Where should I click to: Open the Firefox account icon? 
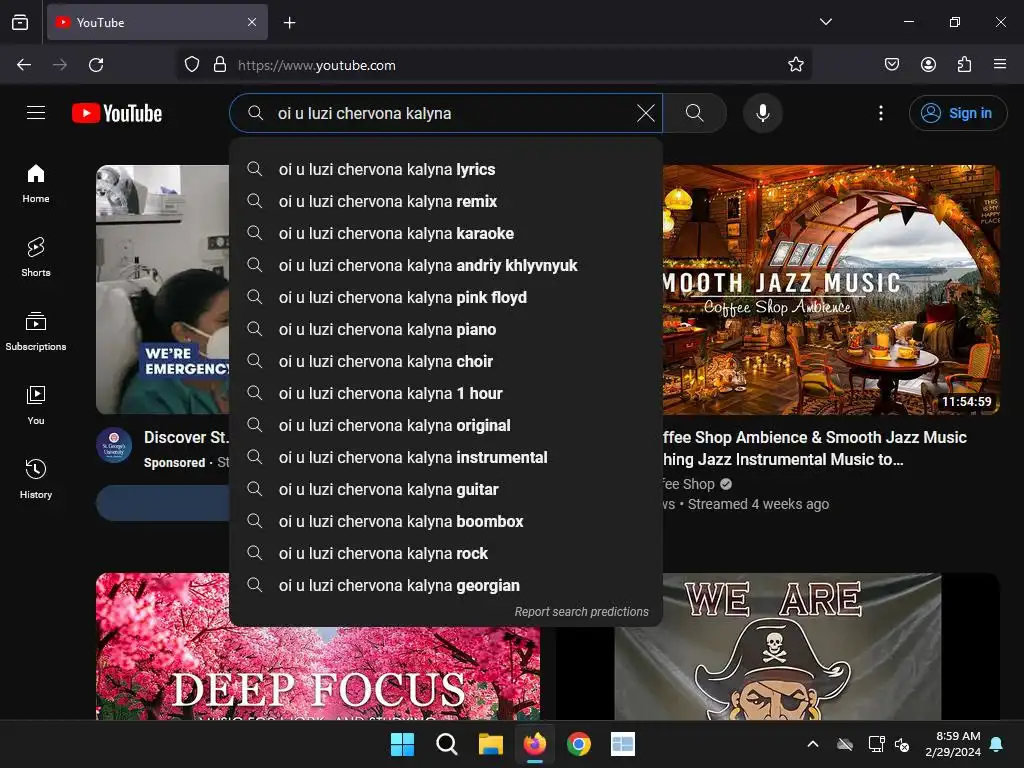click(928, 65)
